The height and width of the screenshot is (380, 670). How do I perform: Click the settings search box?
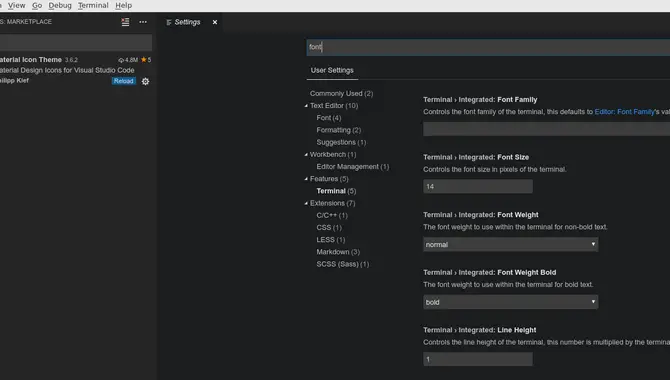coord(488,47)
